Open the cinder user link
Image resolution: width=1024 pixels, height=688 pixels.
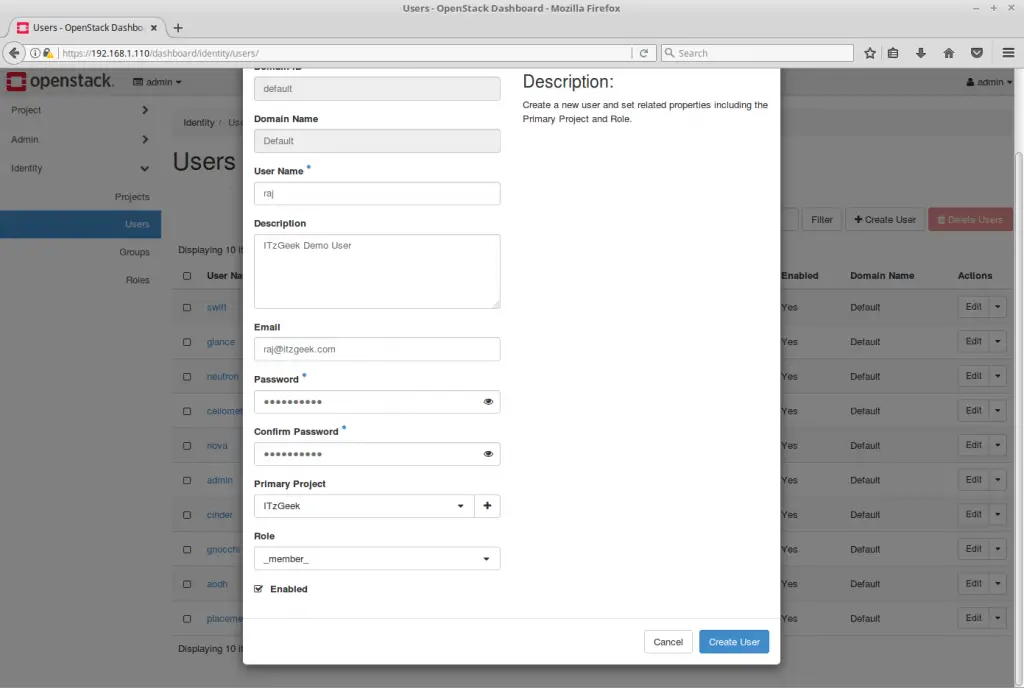click(x=219, y=515)
